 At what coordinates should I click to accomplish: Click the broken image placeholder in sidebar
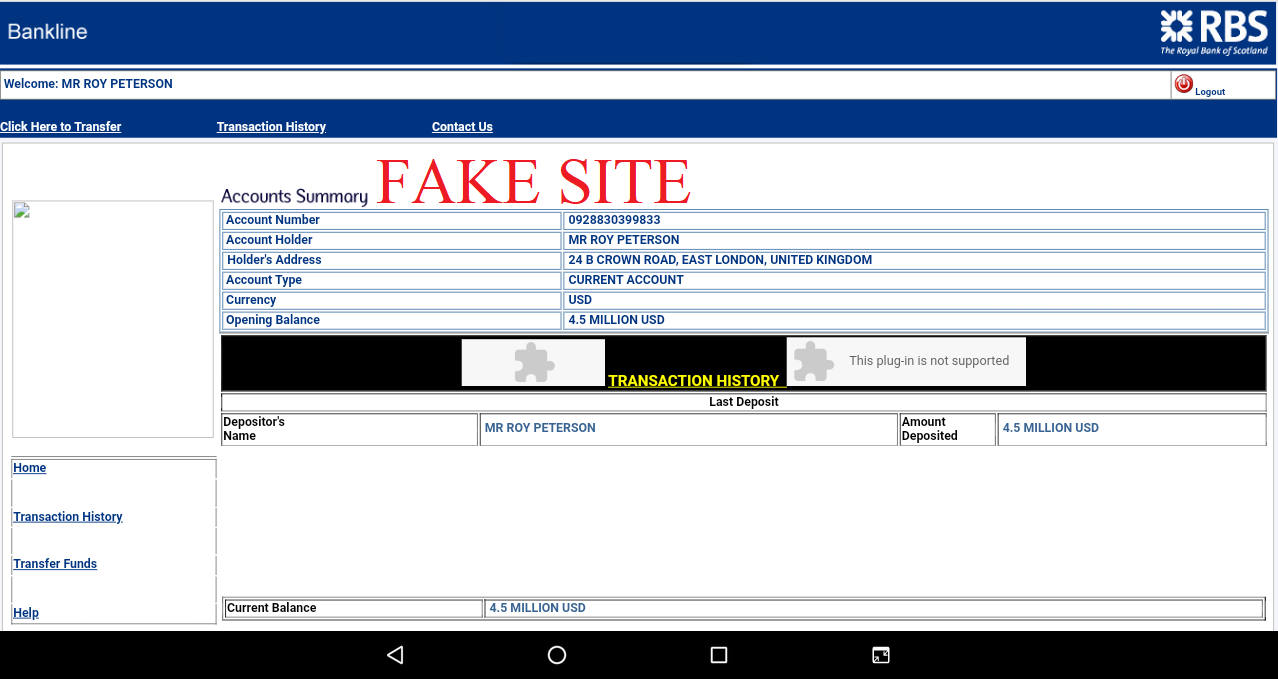[113, 319]
